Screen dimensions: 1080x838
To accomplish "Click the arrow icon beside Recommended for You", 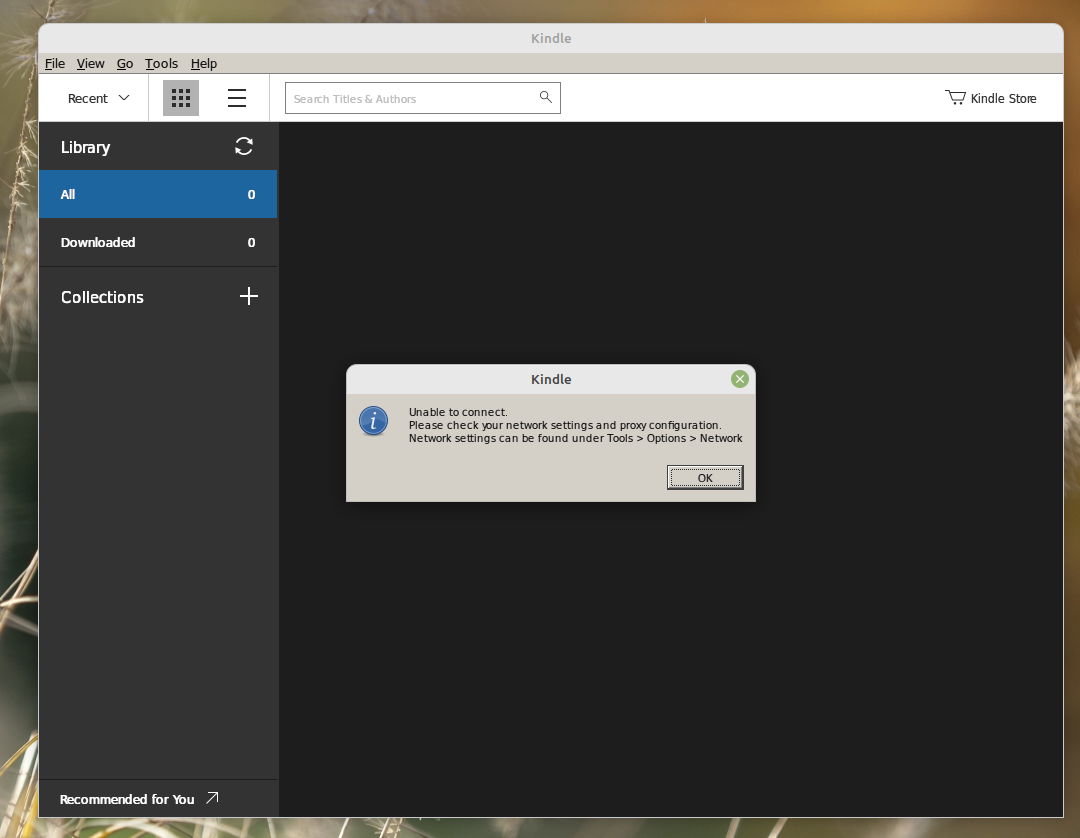I will pos(212,797).
